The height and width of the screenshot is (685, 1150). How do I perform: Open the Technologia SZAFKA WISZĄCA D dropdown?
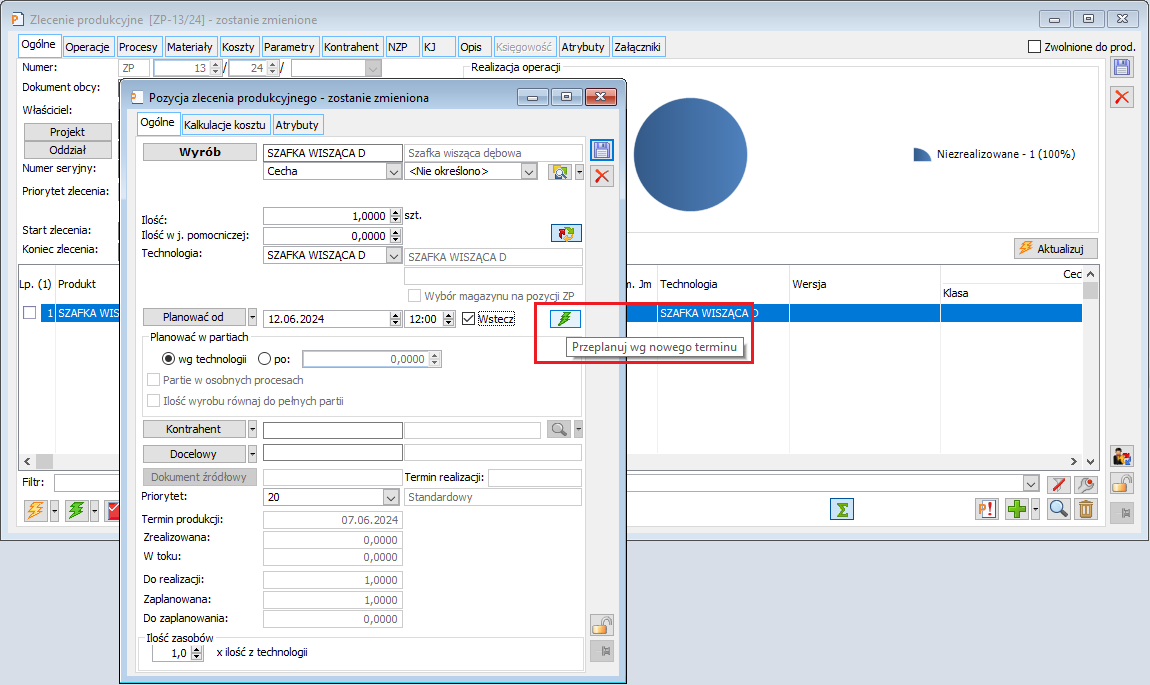394,256
